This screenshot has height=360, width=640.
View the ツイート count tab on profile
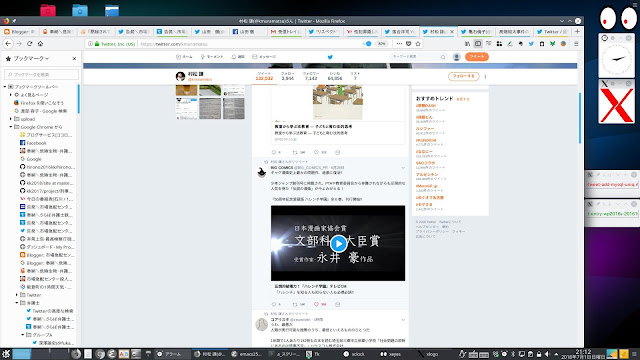pos(264,76)
